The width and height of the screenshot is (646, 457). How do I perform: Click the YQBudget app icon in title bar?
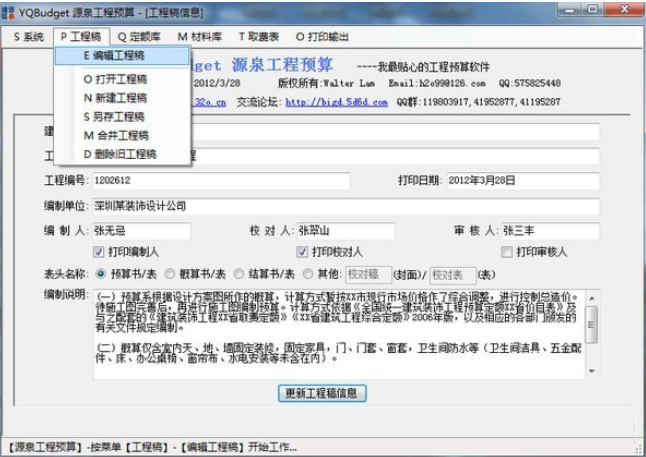(x=8, y=13)
